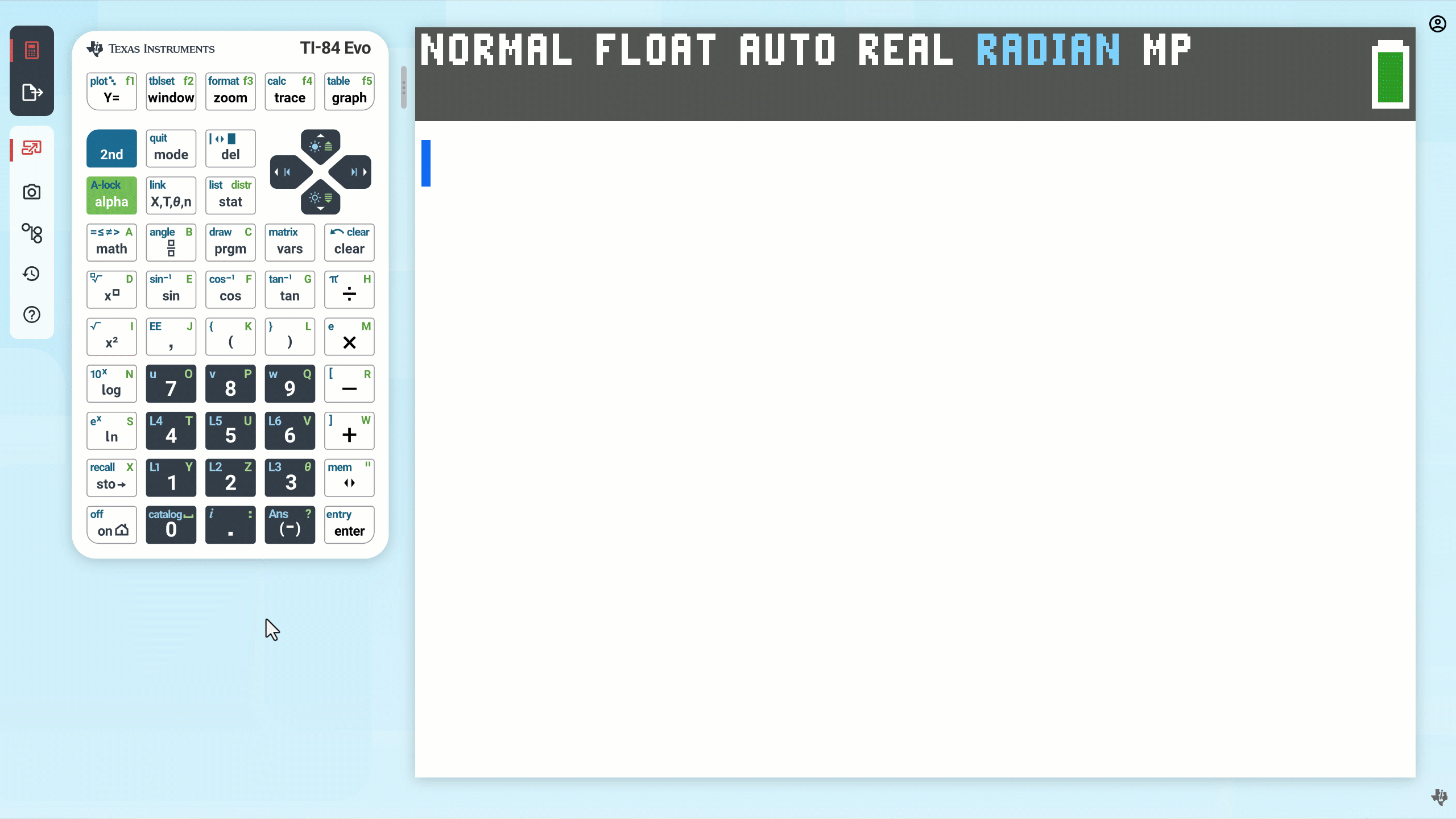Click the on/home key
The width and height of the screenshot is (1456, 819).
click(x=112, y=526)
